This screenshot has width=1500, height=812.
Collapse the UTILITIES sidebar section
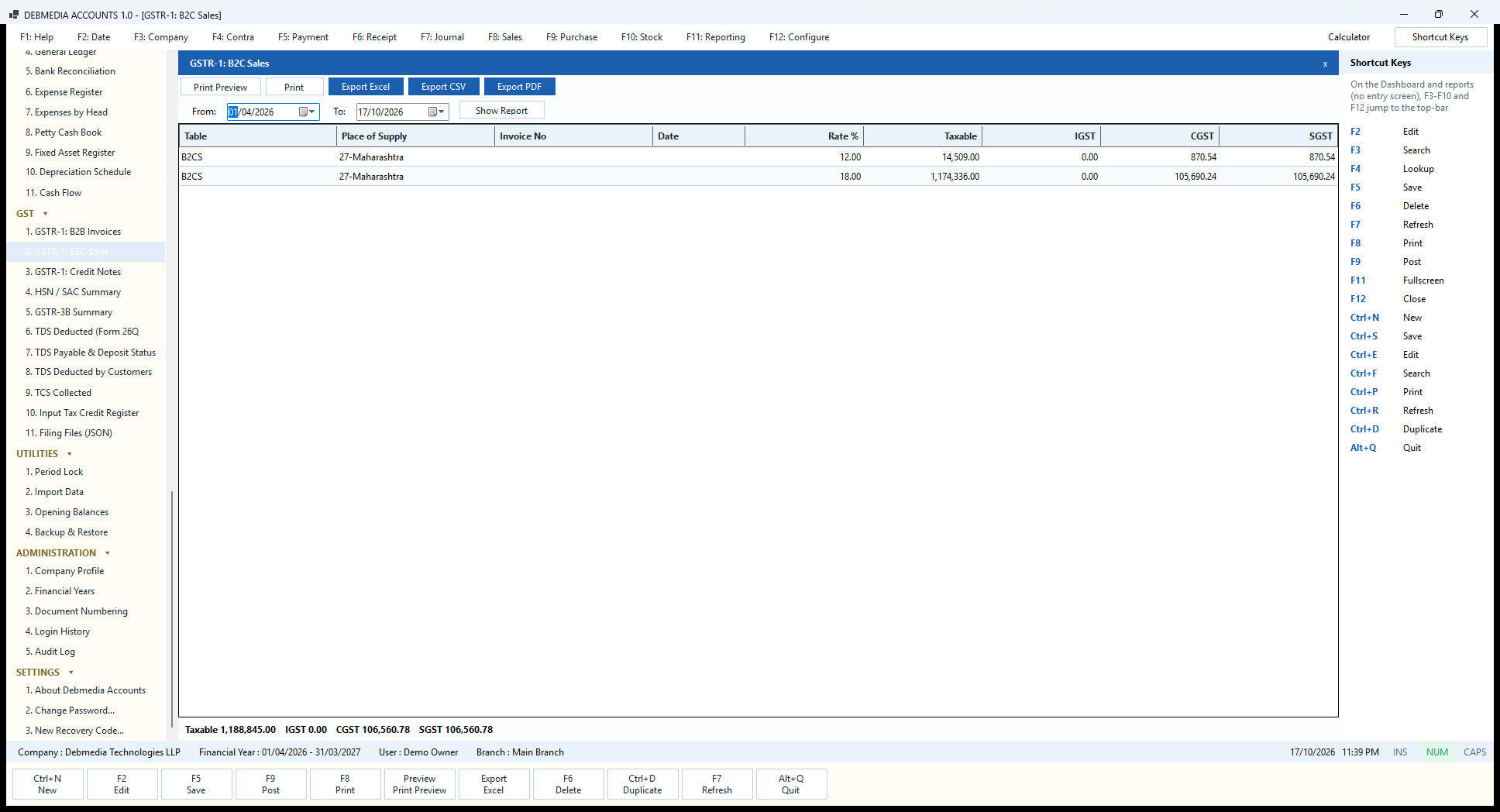coord(69,454)
